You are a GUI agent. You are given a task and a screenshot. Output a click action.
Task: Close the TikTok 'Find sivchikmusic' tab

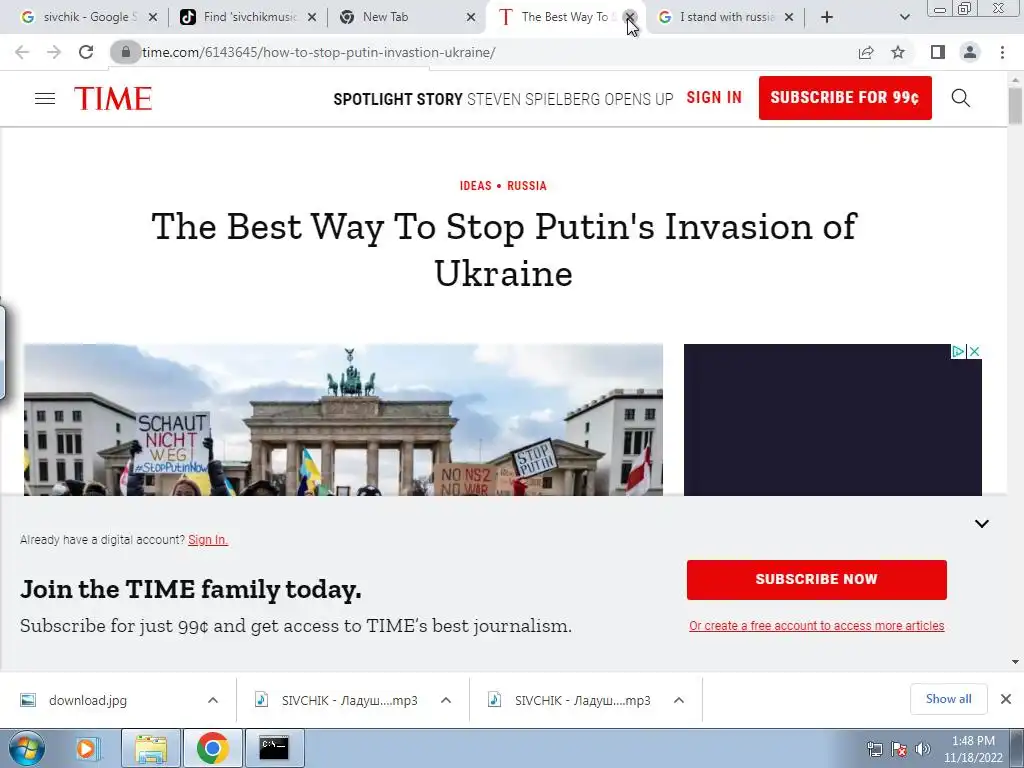[x=312, y=17]
